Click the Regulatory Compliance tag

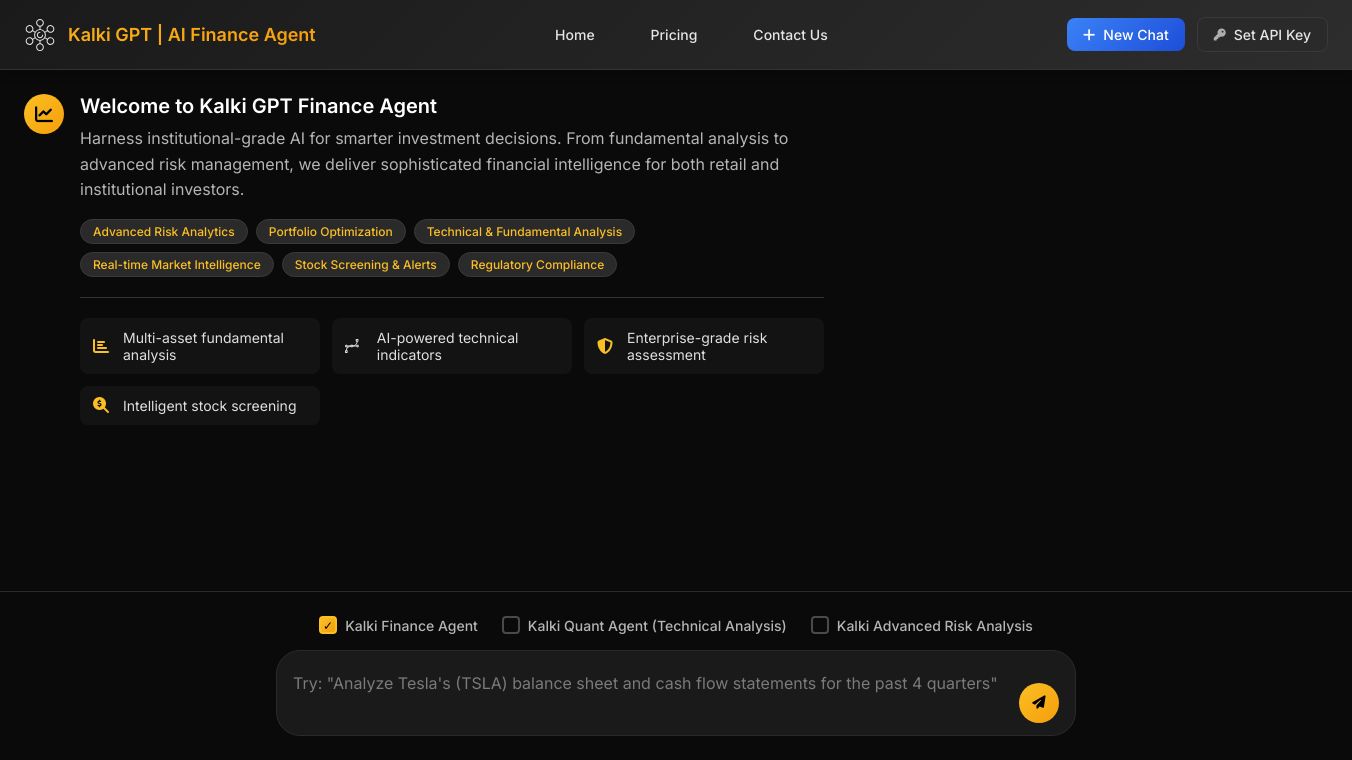pyautogui.click(x=537, y=265)
